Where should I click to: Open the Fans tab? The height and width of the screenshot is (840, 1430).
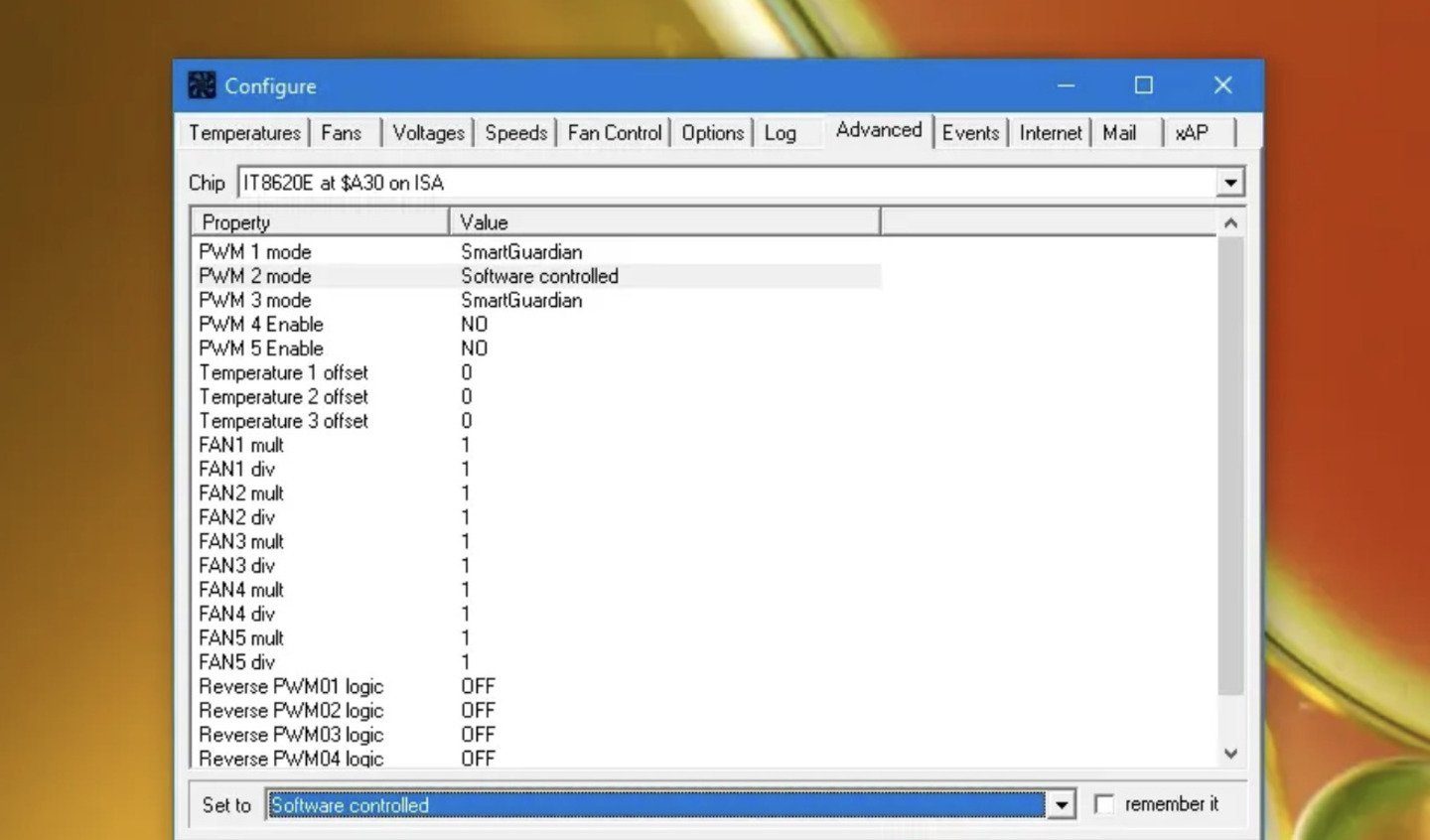pos(341,133)
